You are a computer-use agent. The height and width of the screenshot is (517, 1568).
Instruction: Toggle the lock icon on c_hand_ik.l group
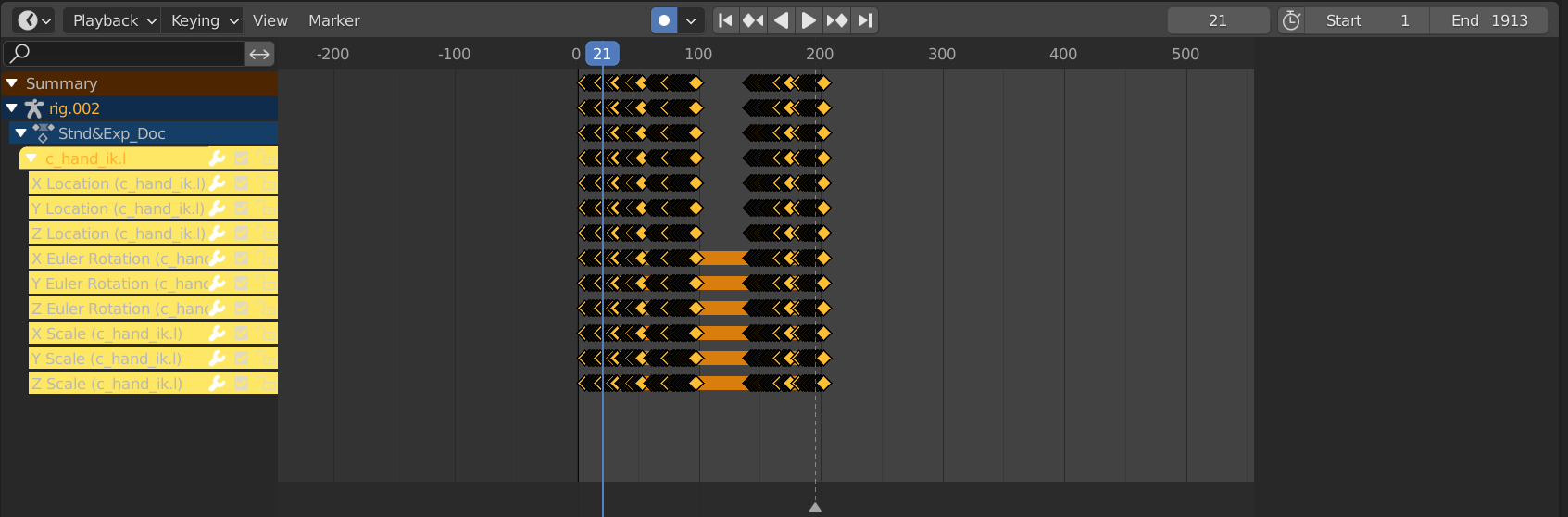267,158
